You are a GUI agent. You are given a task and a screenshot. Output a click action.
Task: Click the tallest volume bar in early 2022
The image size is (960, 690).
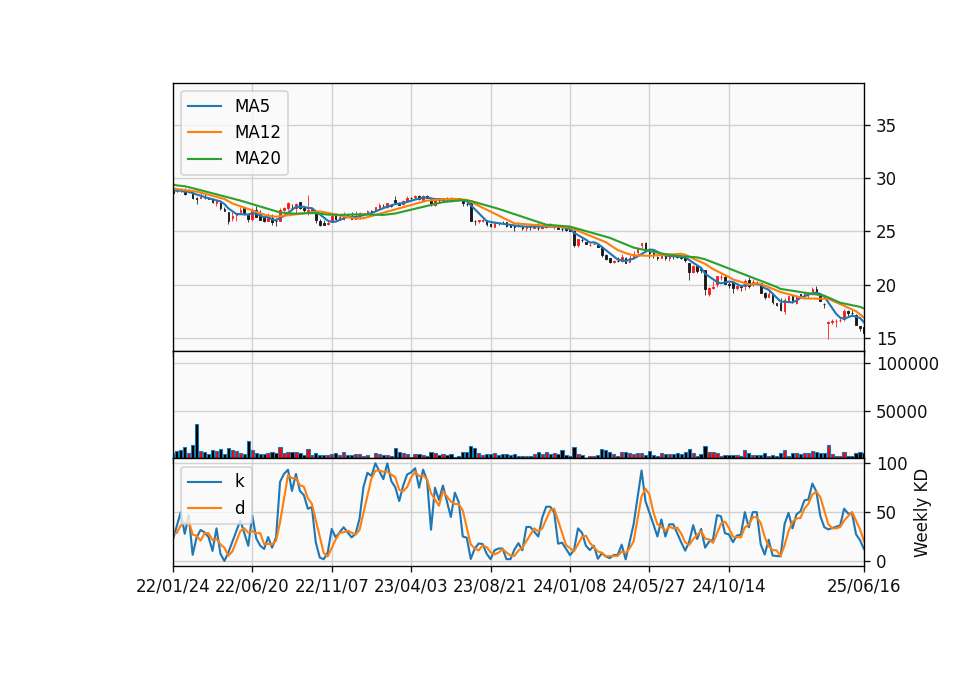click(197, 441)
